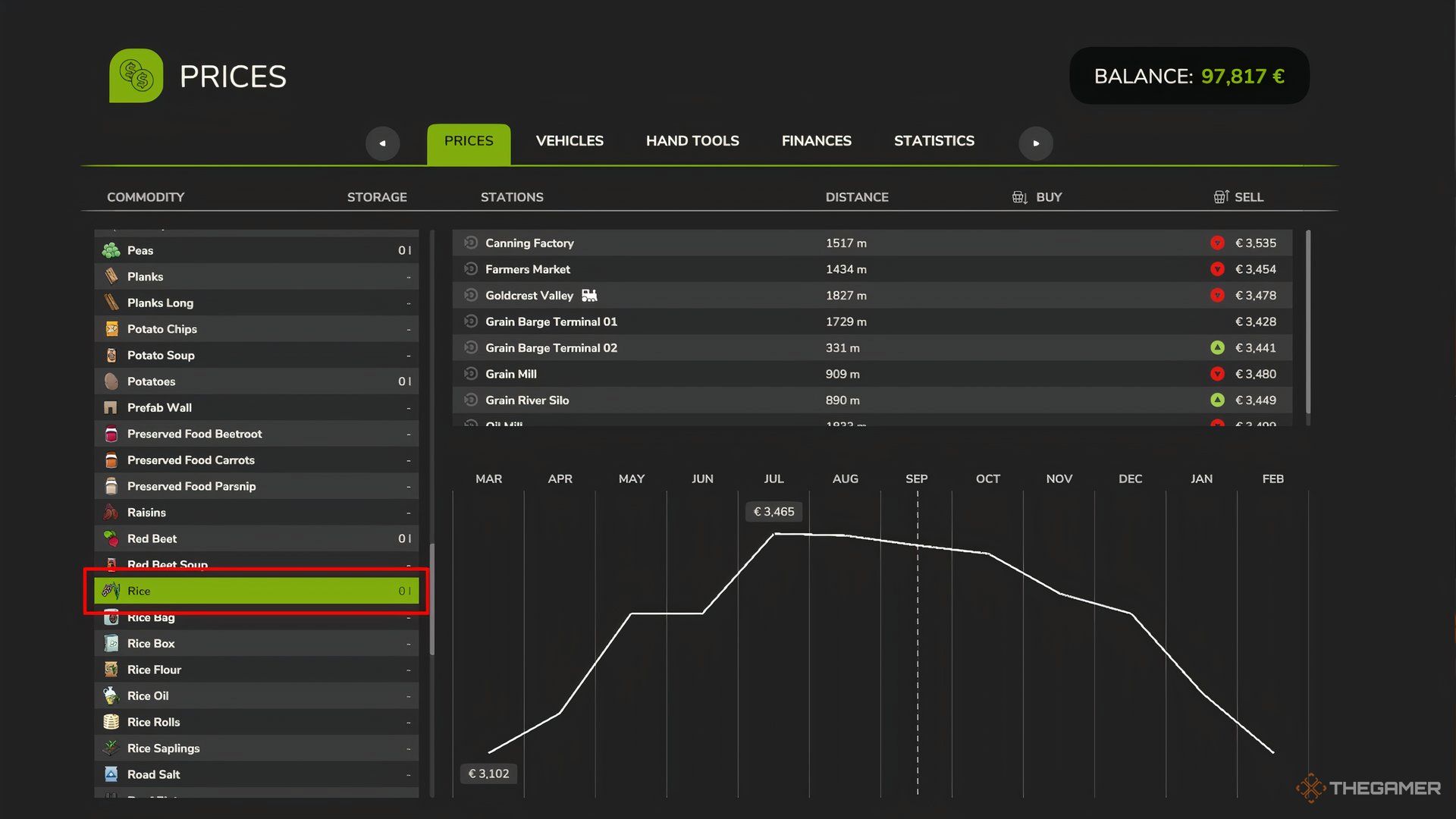
Task: Toggle the marker for Grain River Silo
Action: pos(471,400)
